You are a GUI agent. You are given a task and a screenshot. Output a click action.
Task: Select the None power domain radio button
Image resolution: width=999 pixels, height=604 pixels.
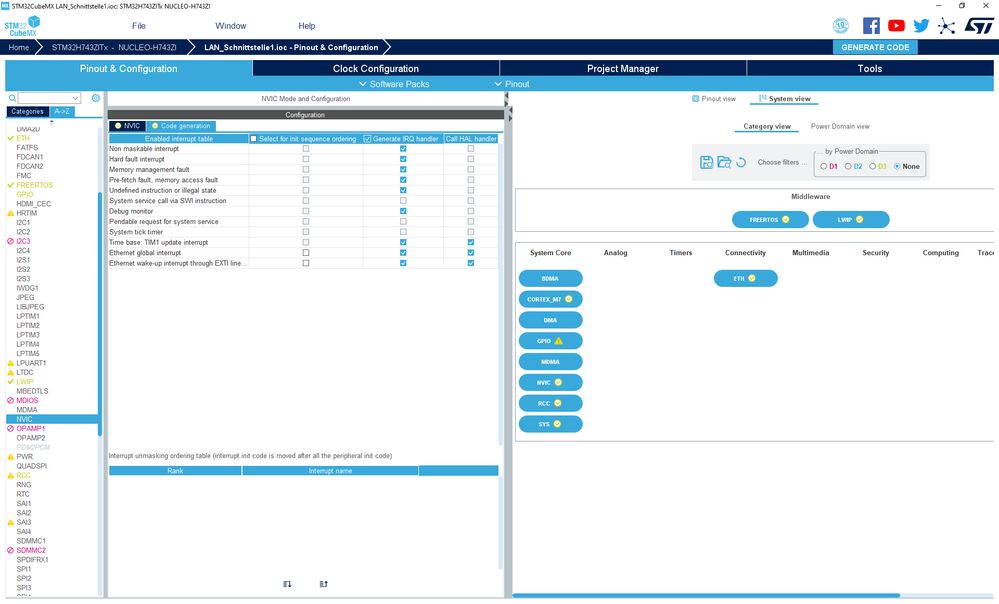pyautogui.click(x=897, y=166)
